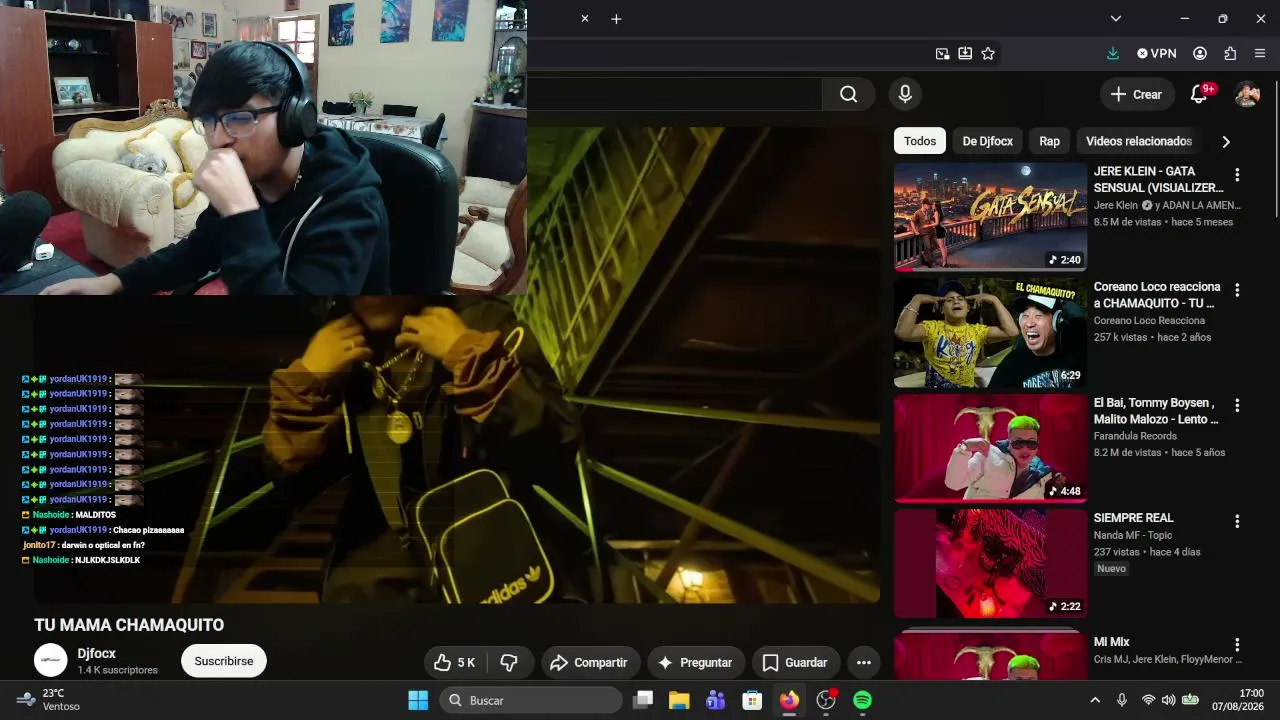Open Microsoft Store from the taskbar
The image size is (1280, 720).
pyautogui.click(x=752, y=700)
